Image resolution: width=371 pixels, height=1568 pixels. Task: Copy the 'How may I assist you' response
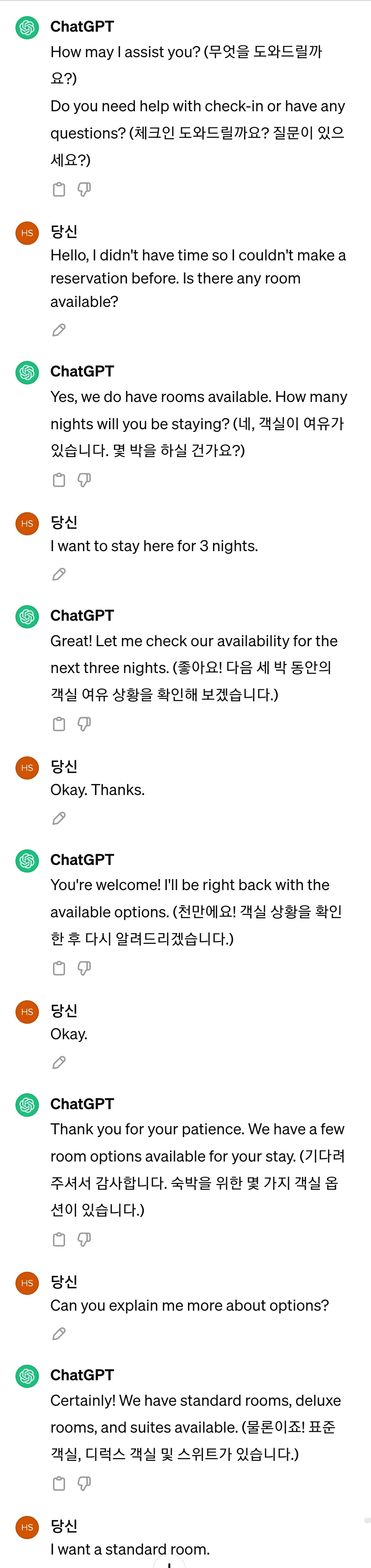pos(59,189)
